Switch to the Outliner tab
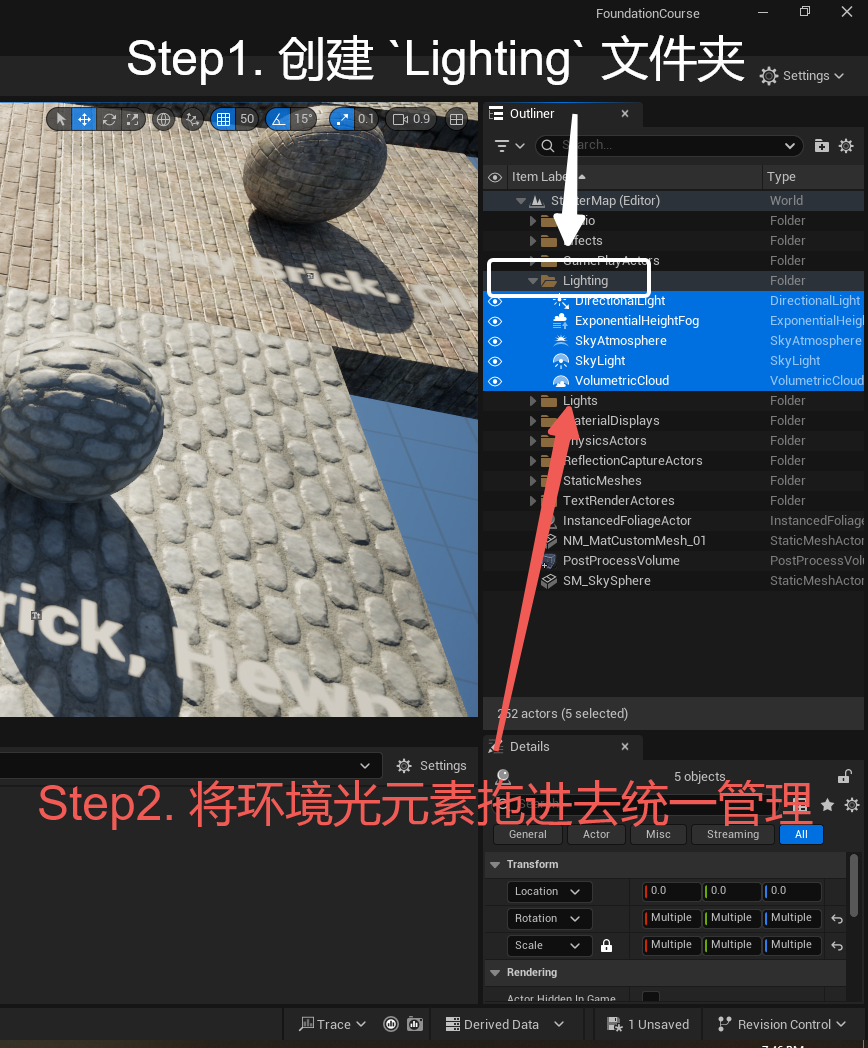This screenshot has width=868, height=1048. pyautogui.click(x=532, y=114)
